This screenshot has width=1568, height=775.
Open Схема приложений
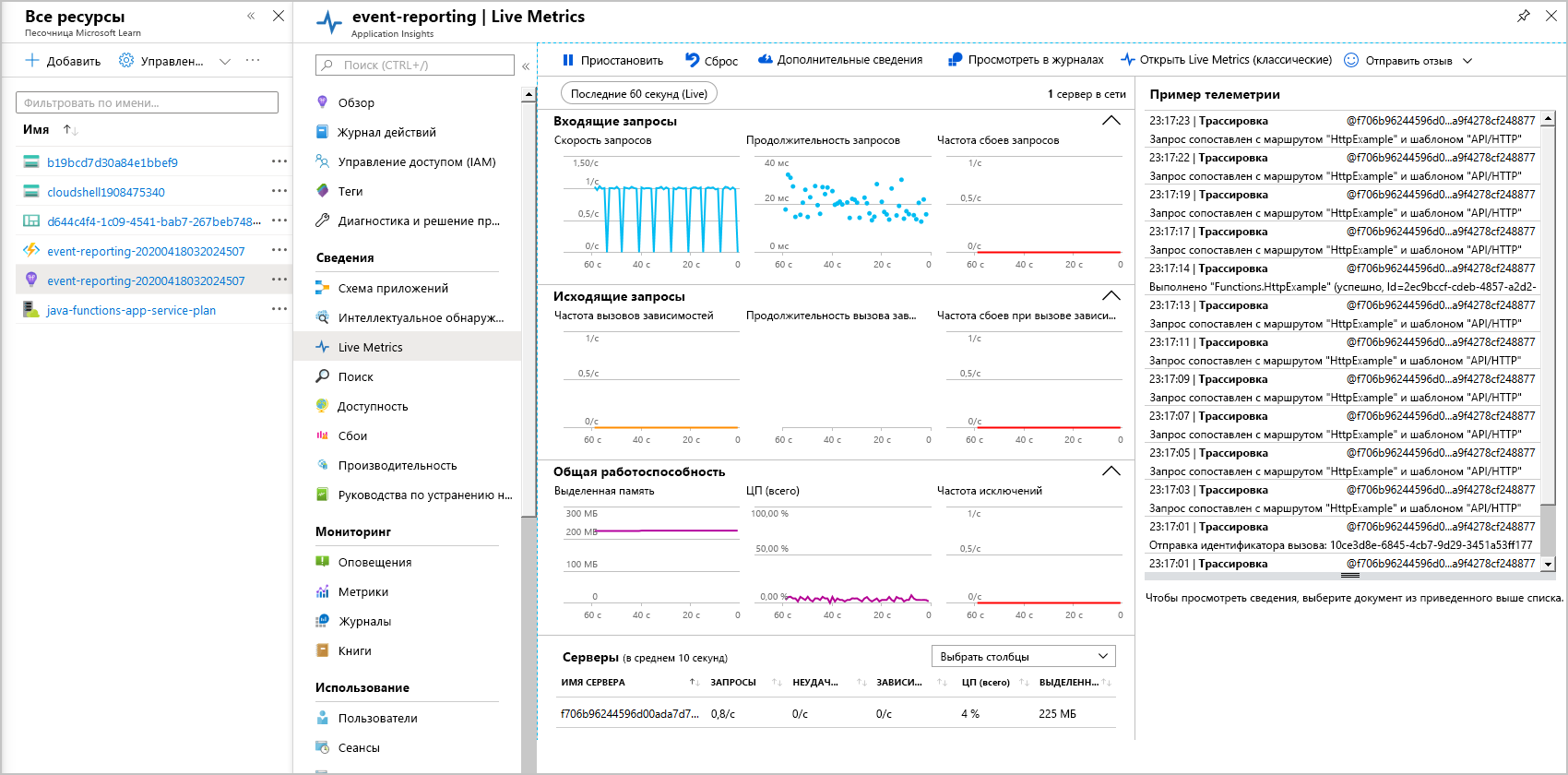(393, 288)
